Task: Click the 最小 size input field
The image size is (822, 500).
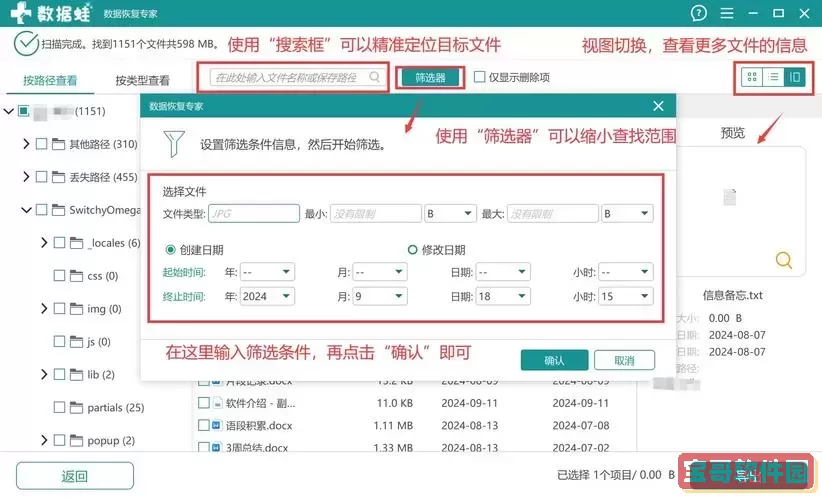Action: (x=376, y=214)
